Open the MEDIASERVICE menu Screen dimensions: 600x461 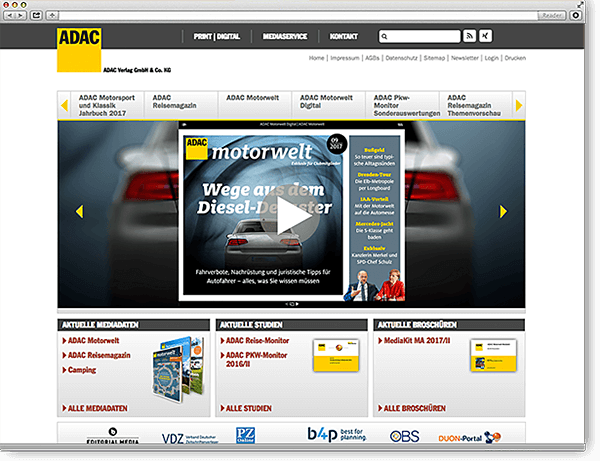point(285,36)
